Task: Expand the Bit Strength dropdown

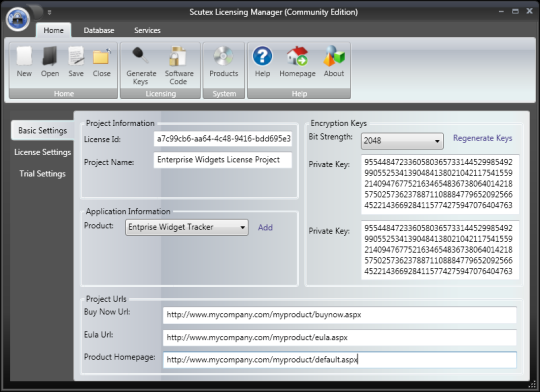Action: point(402,141)
